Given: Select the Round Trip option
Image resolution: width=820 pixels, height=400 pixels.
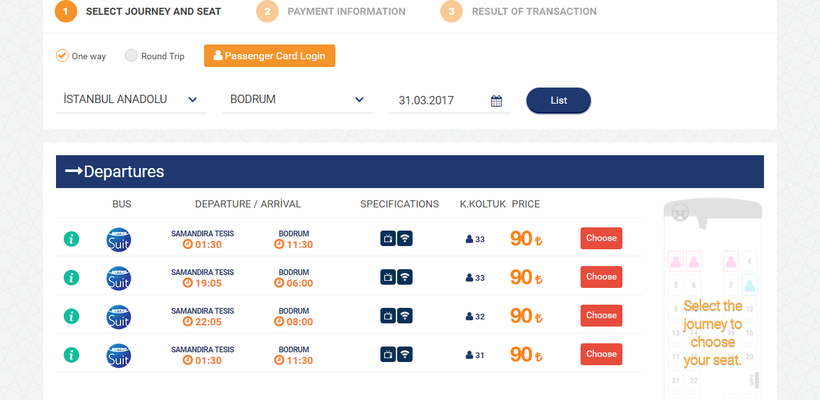Looking at the screenshot, I should (x=131, y=56).
